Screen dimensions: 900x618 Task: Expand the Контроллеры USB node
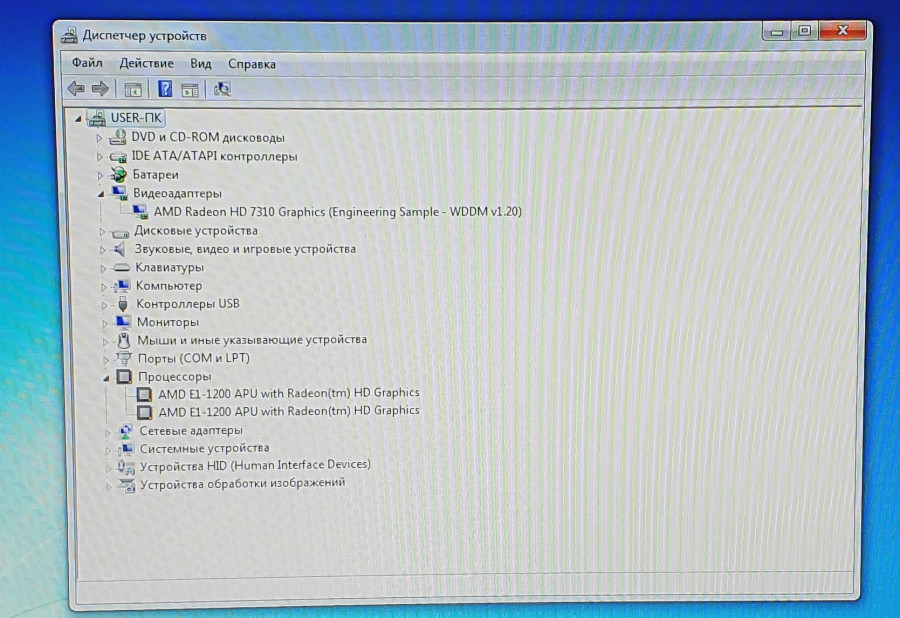click(x=104, y=305)
